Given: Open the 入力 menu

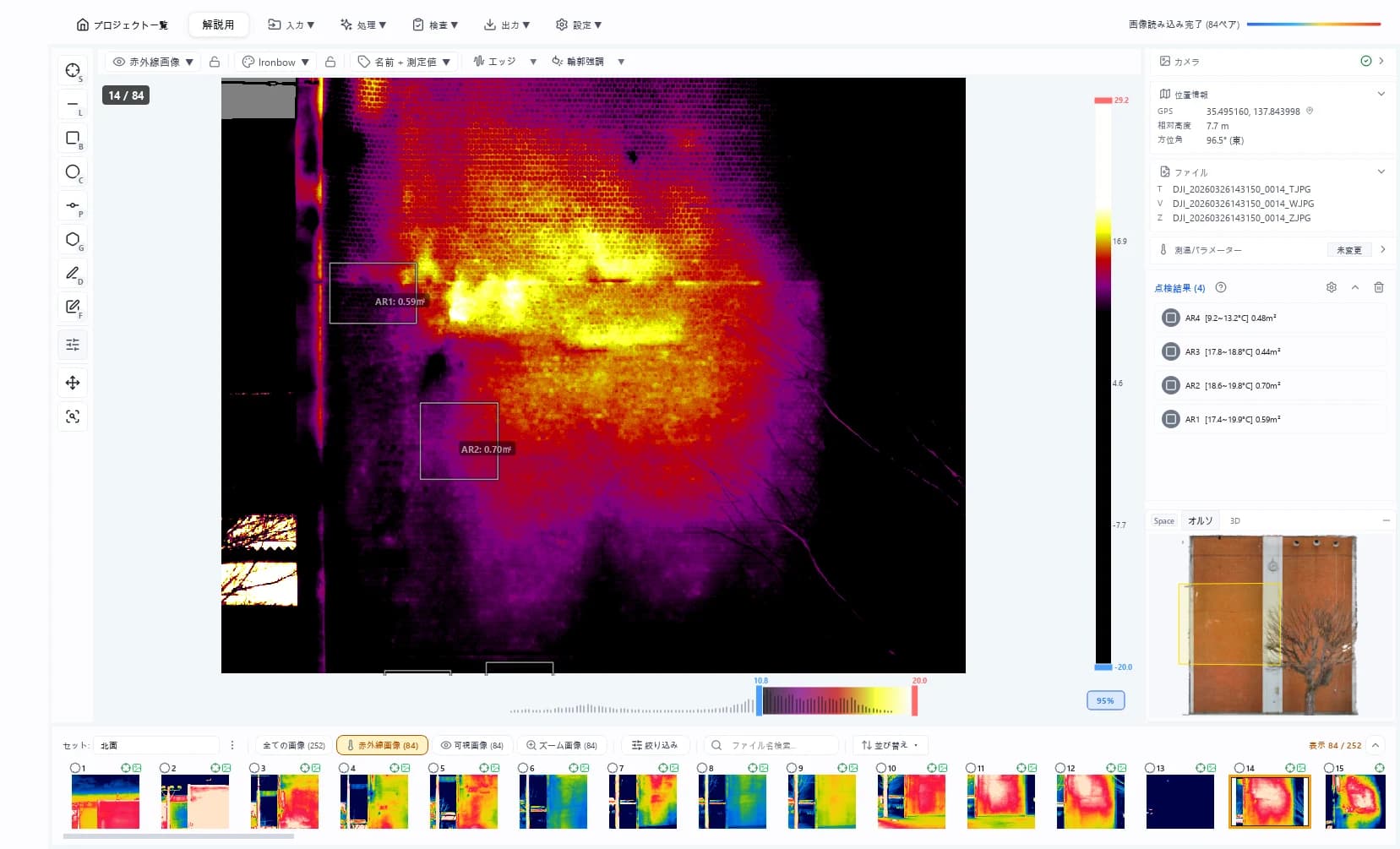Looking at the screenshot, I should [291, 24].
